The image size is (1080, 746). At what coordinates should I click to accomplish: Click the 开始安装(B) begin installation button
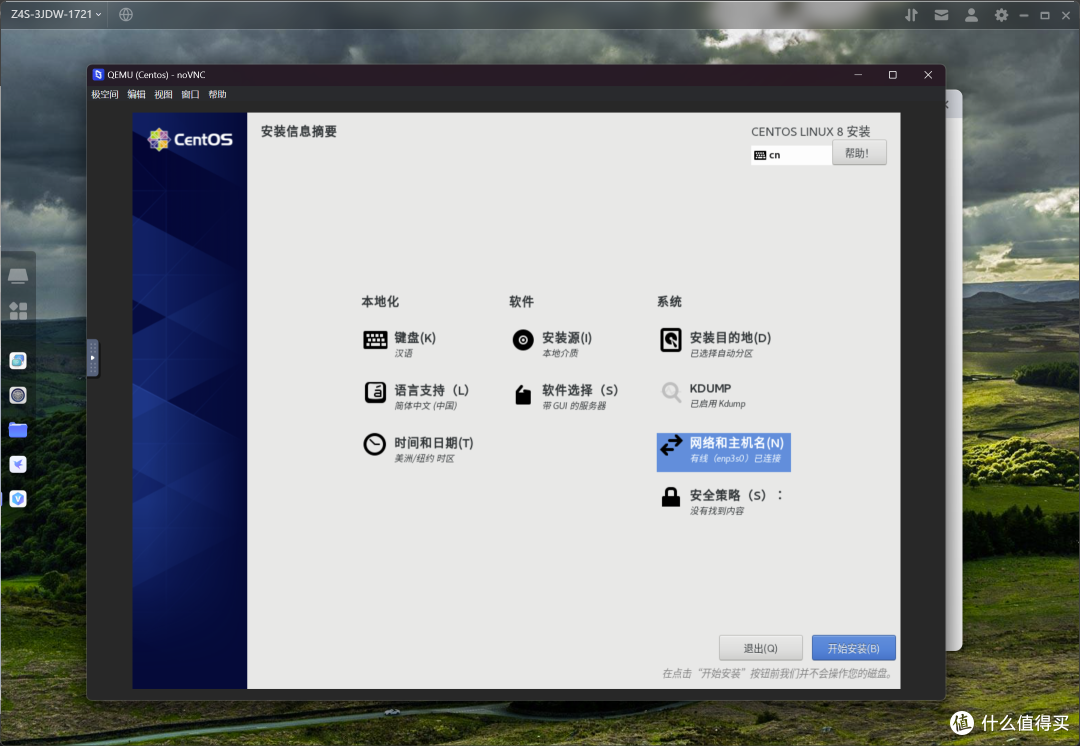(853, 648)
